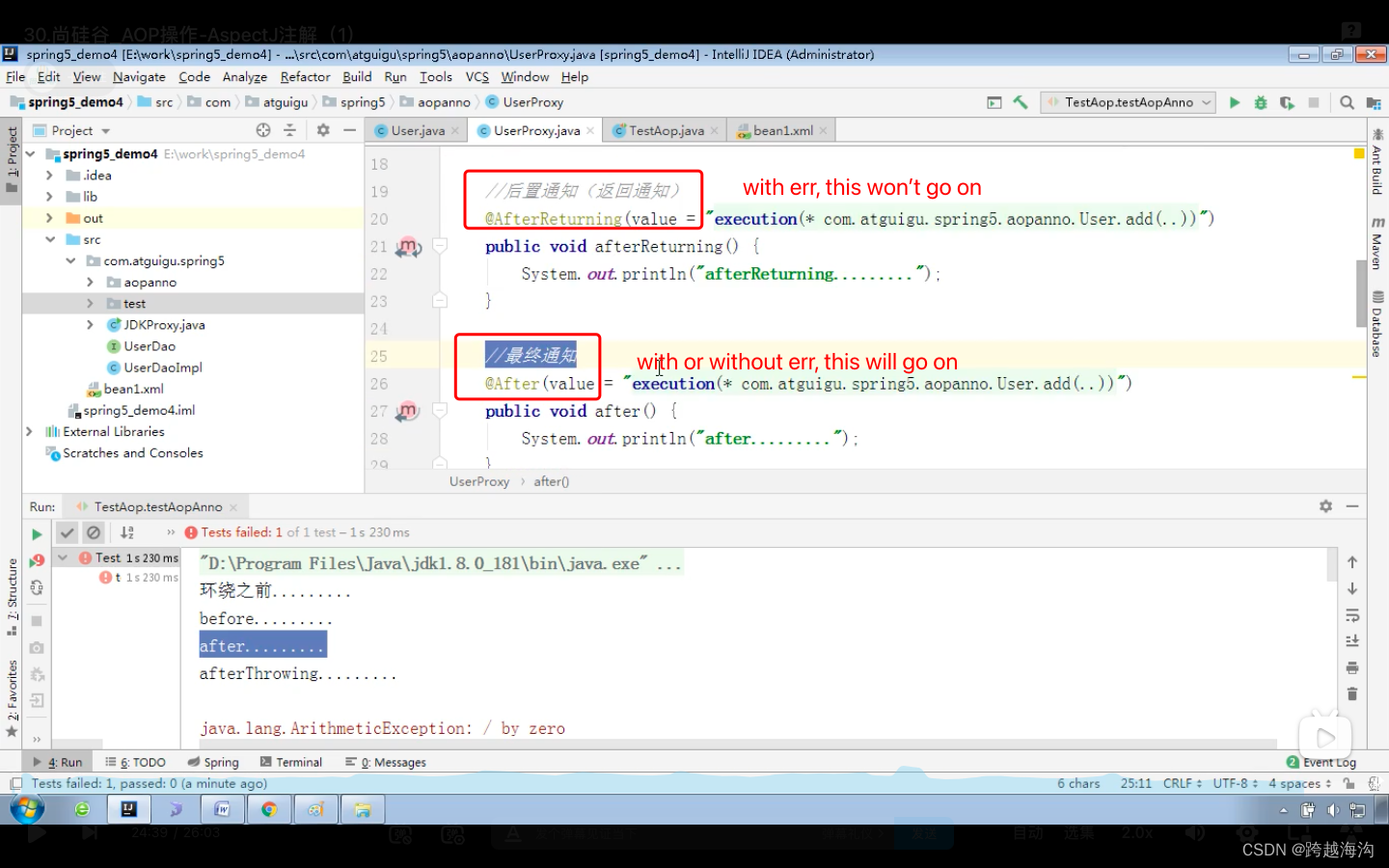Viewport: 1389px width, 868px height.
Task: Jump up the stack trace arrow
Action: click(1352, 562)
